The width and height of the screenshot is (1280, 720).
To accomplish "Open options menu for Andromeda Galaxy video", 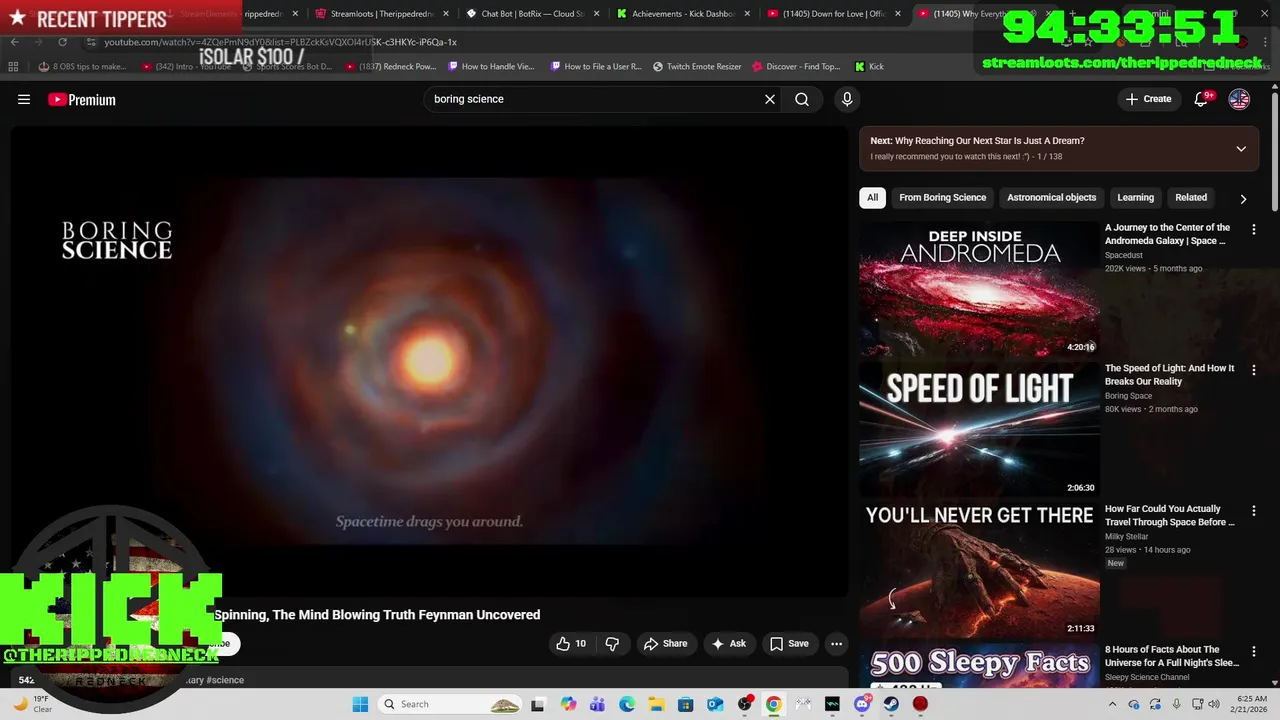I will click(x=1254, y=230).
